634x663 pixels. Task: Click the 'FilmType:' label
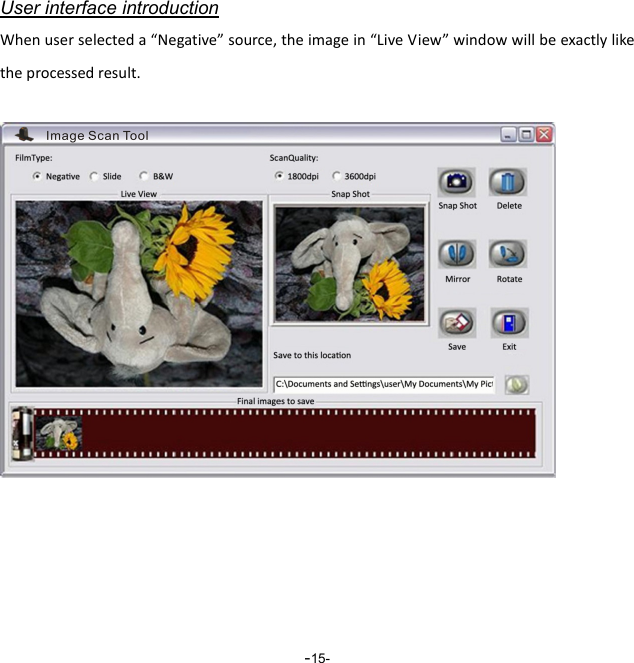tap(34, 158)
